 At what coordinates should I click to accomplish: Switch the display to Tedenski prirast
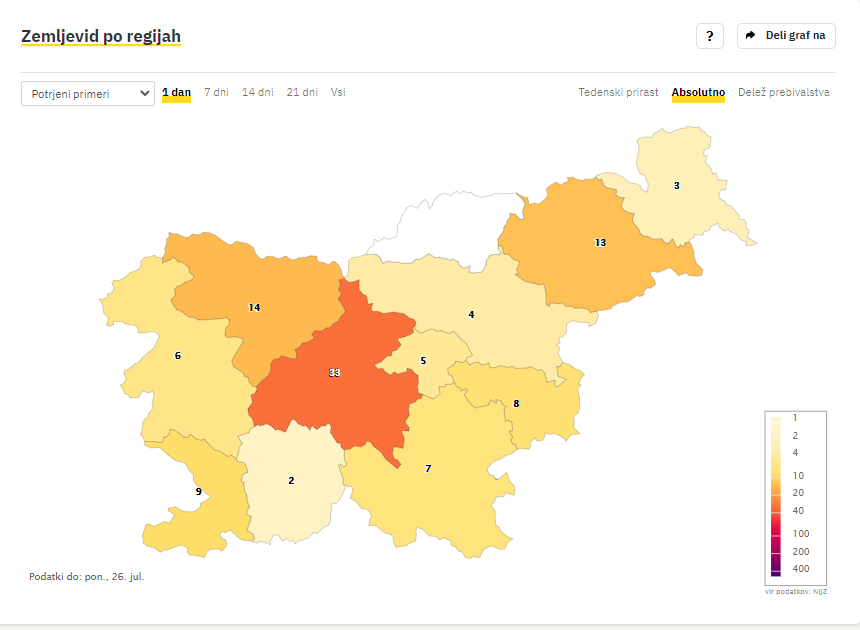coord(618,92)
